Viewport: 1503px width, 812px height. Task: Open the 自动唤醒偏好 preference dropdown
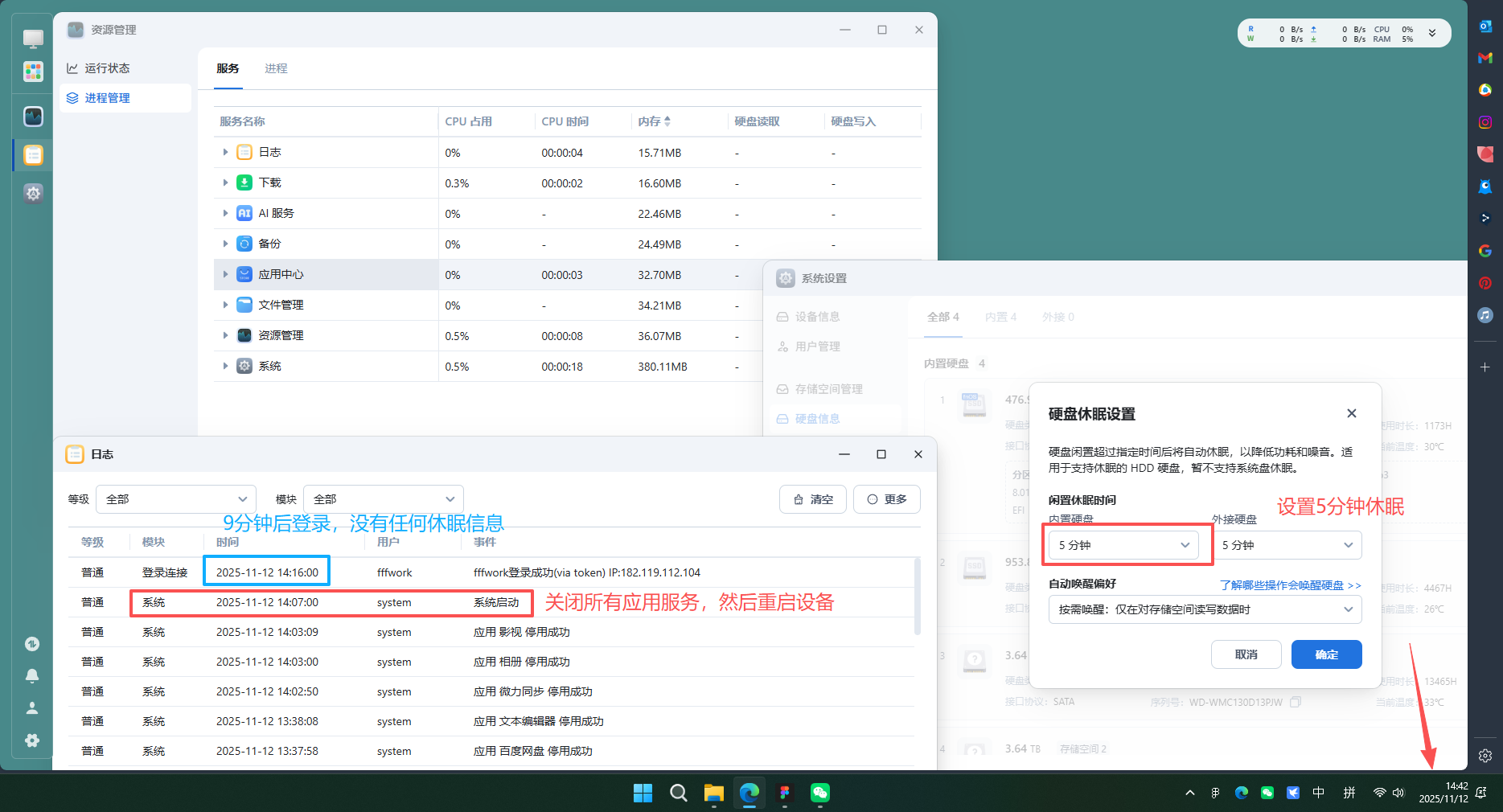point(1204,609)
